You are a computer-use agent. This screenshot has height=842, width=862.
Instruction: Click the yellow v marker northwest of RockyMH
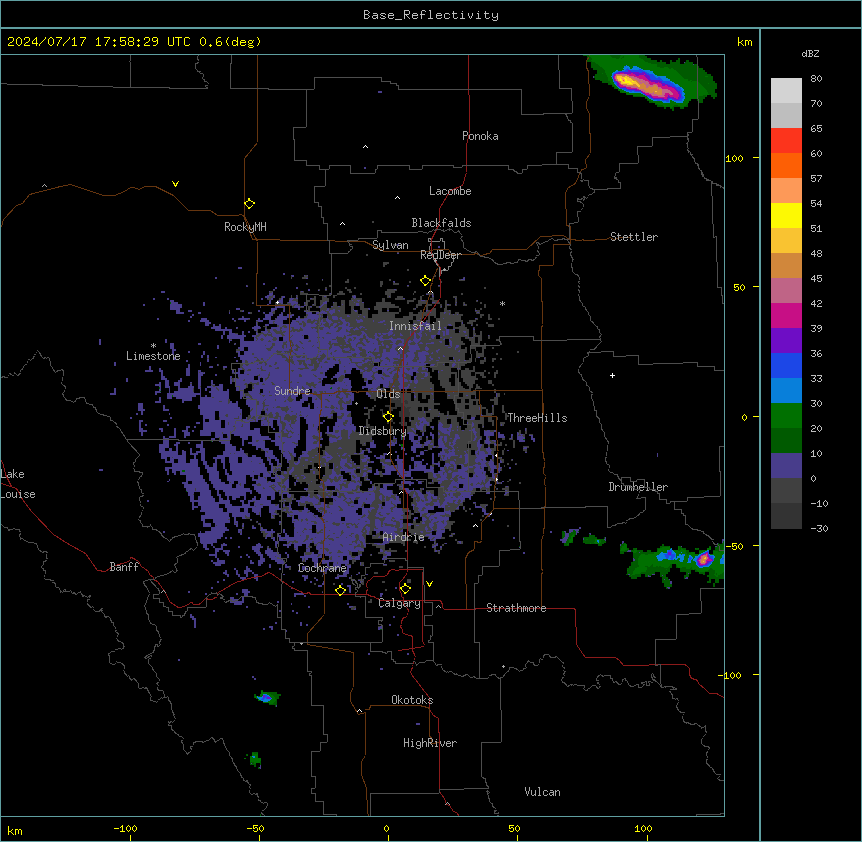tap(175, 184)
